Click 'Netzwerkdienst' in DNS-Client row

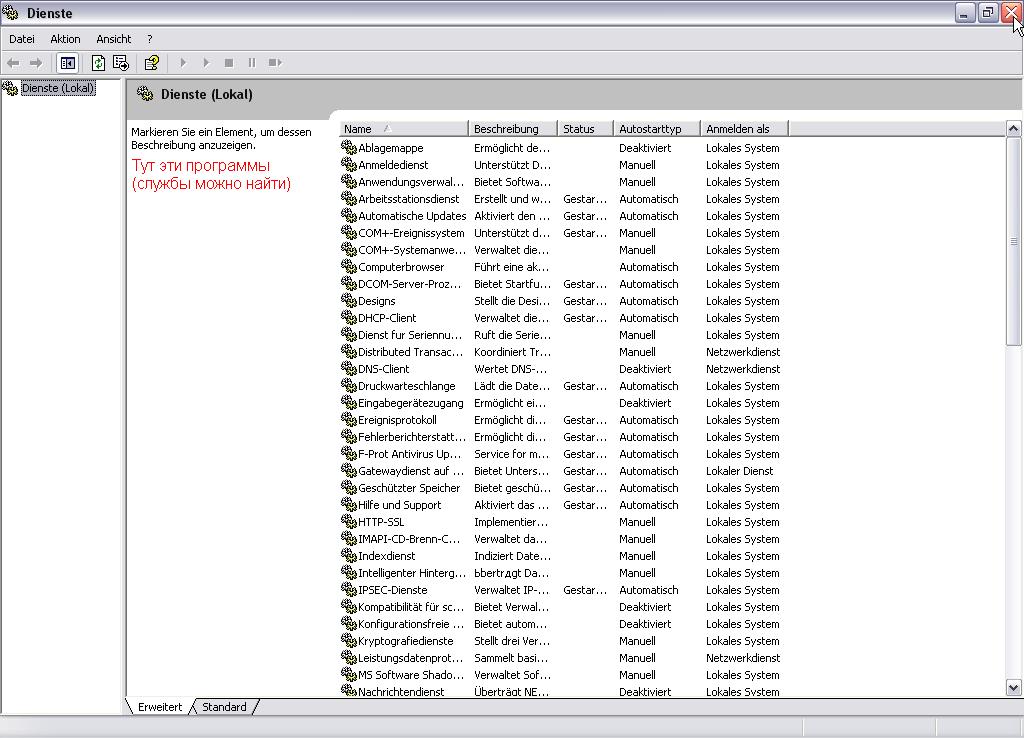pyautogui.click(x=743, y=368)
